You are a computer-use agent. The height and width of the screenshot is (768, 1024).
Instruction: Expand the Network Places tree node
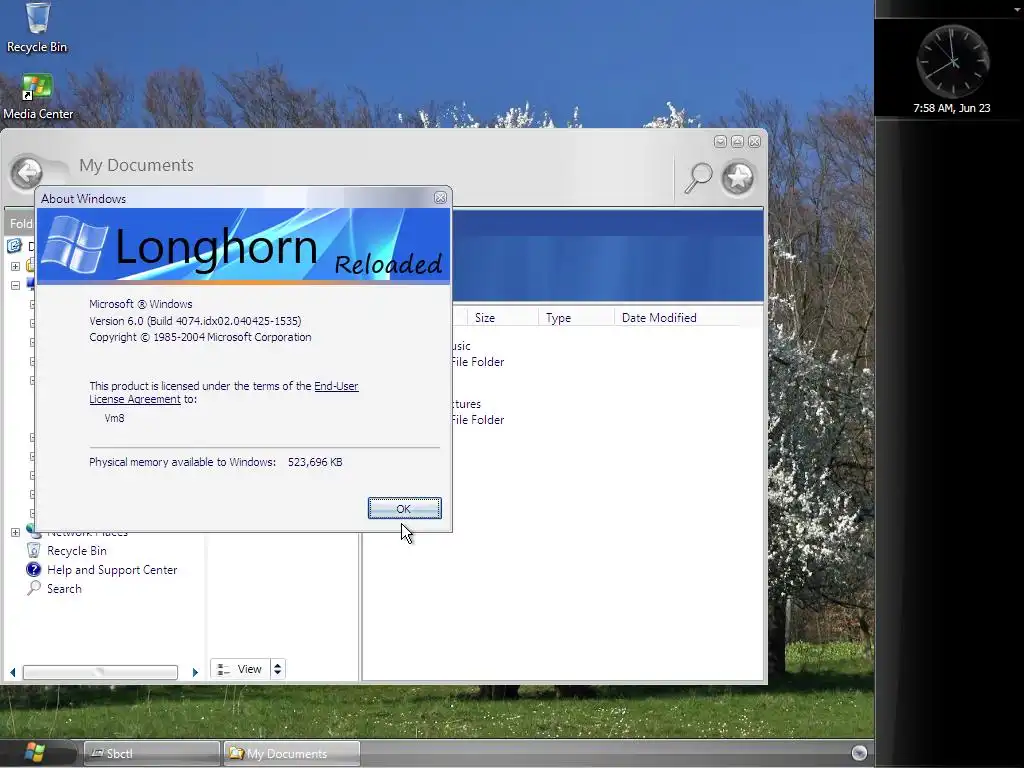click(15, 532)
